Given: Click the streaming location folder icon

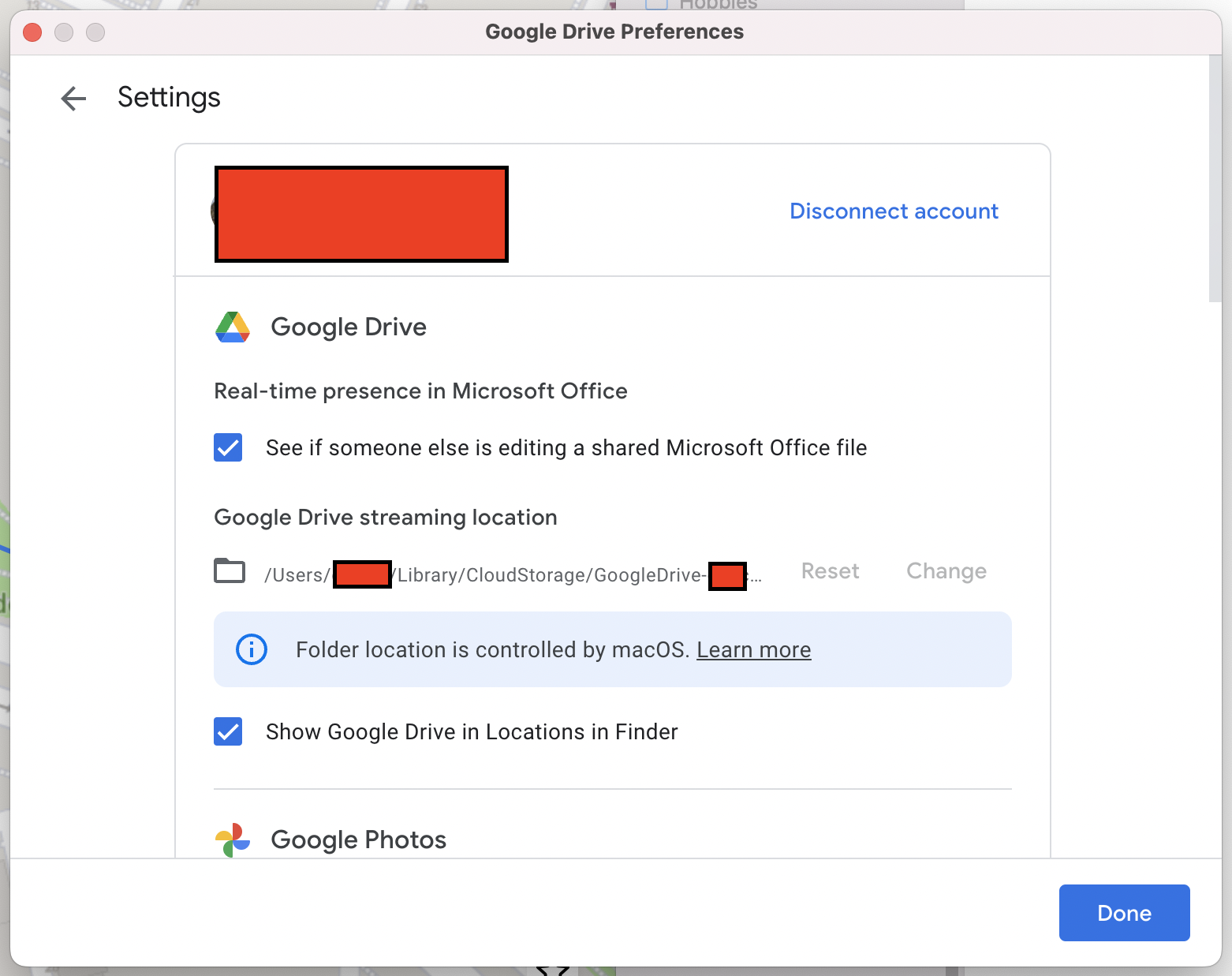Looking at the screenshot, I should [x=230, y=570].
